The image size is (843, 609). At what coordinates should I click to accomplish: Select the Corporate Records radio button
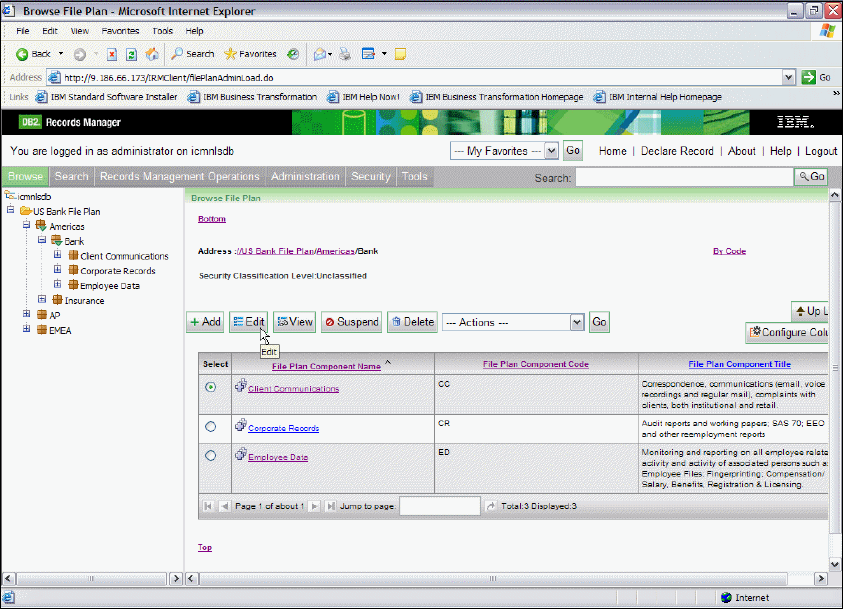pyautogui.click(x=210, y=427)
